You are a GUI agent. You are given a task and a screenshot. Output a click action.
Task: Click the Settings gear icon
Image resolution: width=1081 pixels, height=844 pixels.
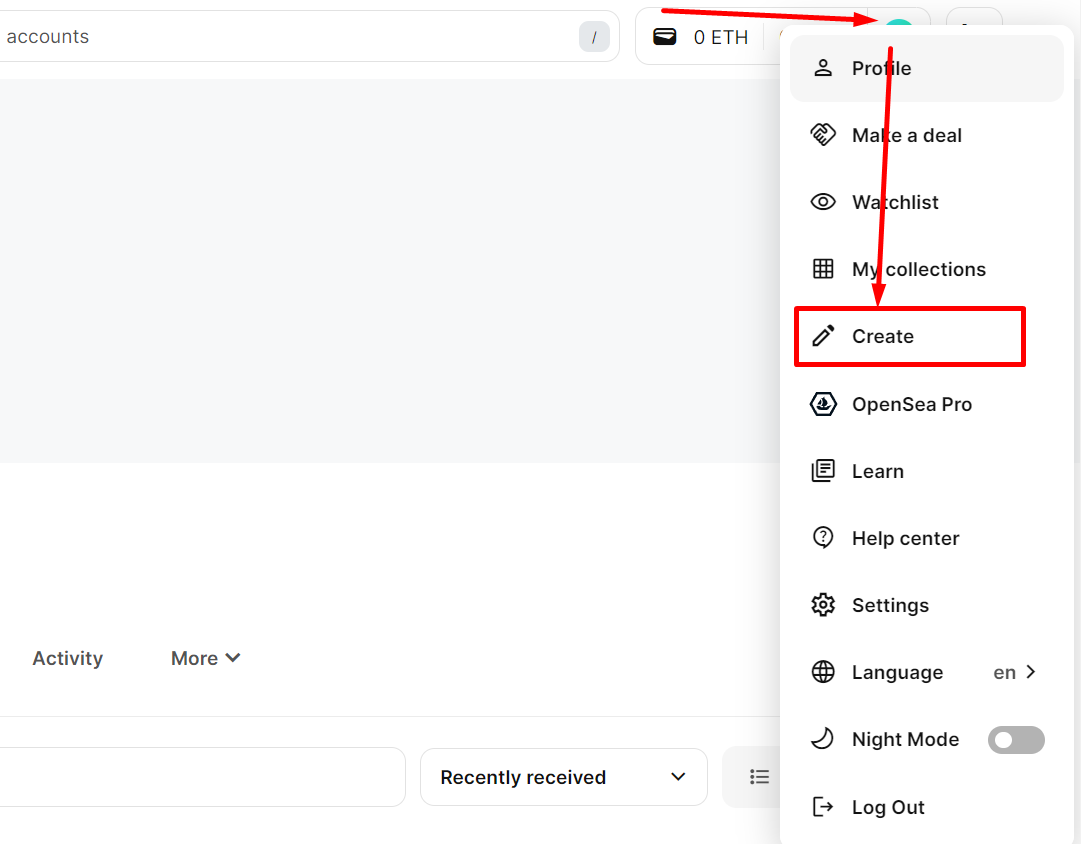(x=823, y=605)
